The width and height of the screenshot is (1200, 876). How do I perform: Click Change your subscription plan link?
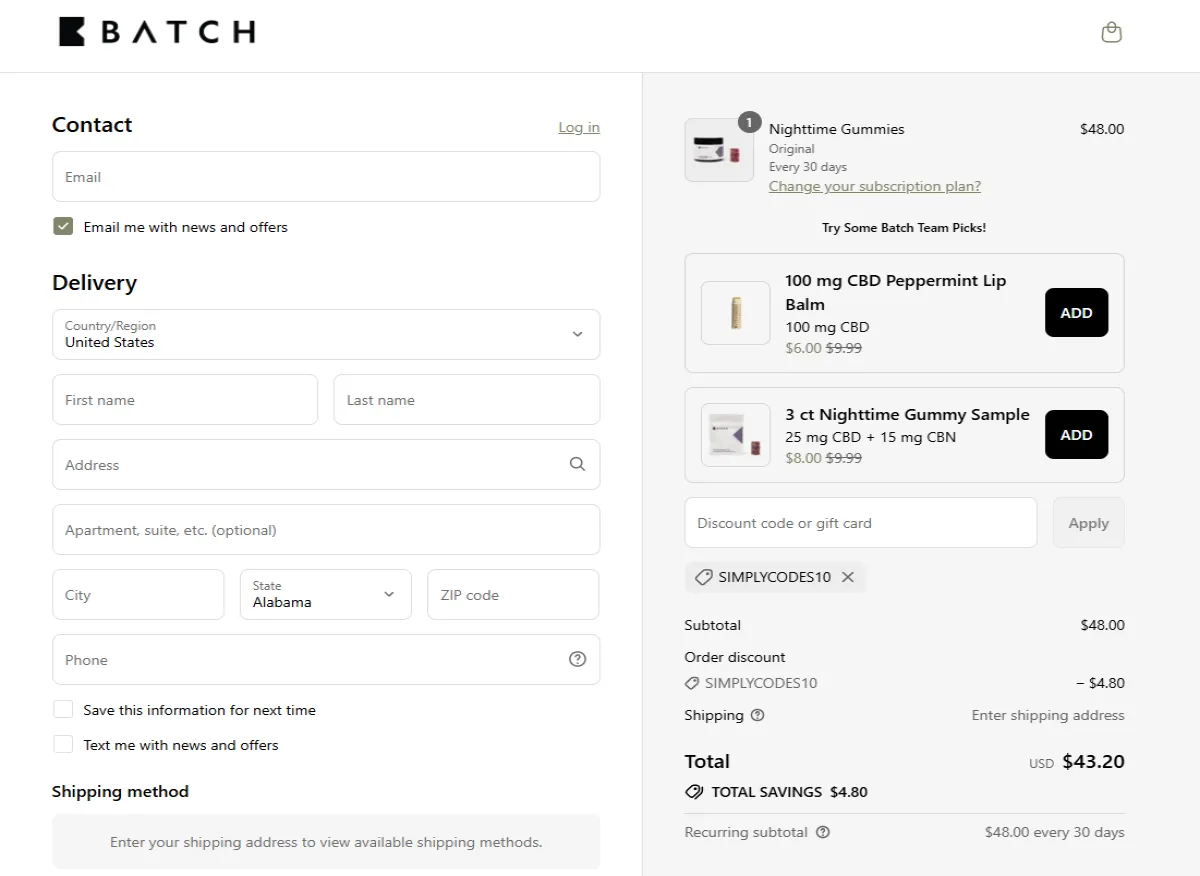[874, 186]
